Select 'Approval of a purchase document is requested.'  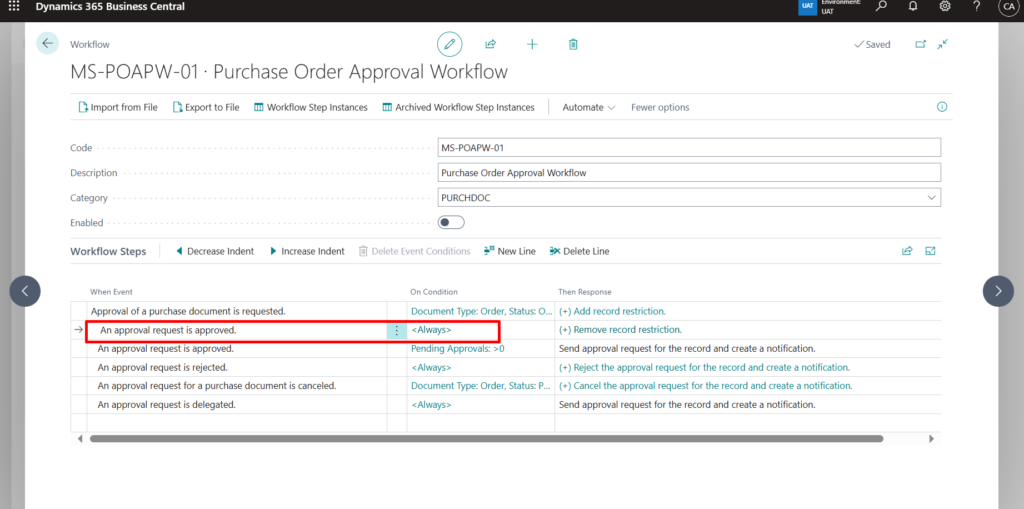click(x=188, y=311)
